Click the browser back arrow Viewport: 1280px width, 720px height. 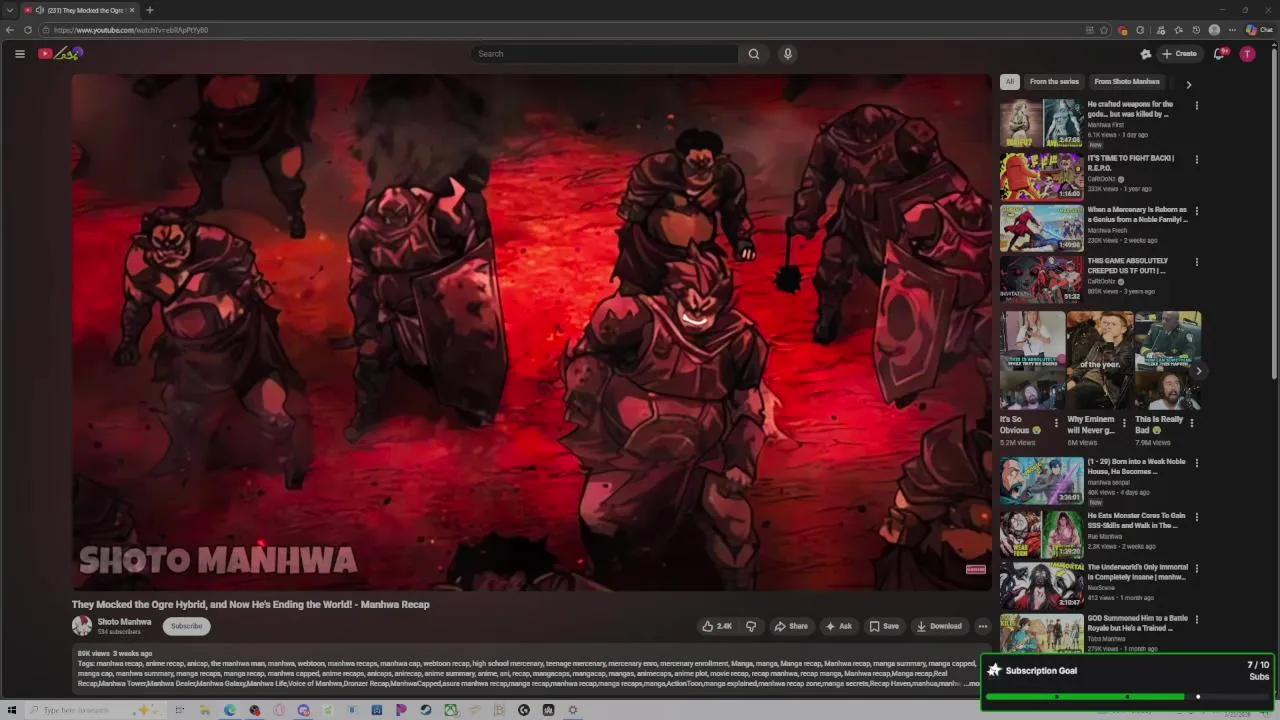10,30
